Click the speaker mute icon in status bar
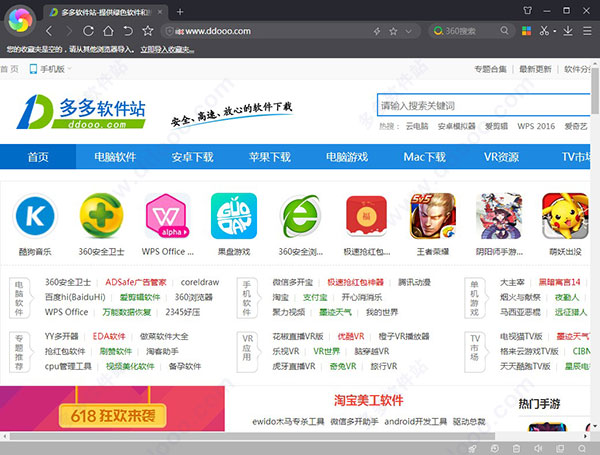 (538, 448)
